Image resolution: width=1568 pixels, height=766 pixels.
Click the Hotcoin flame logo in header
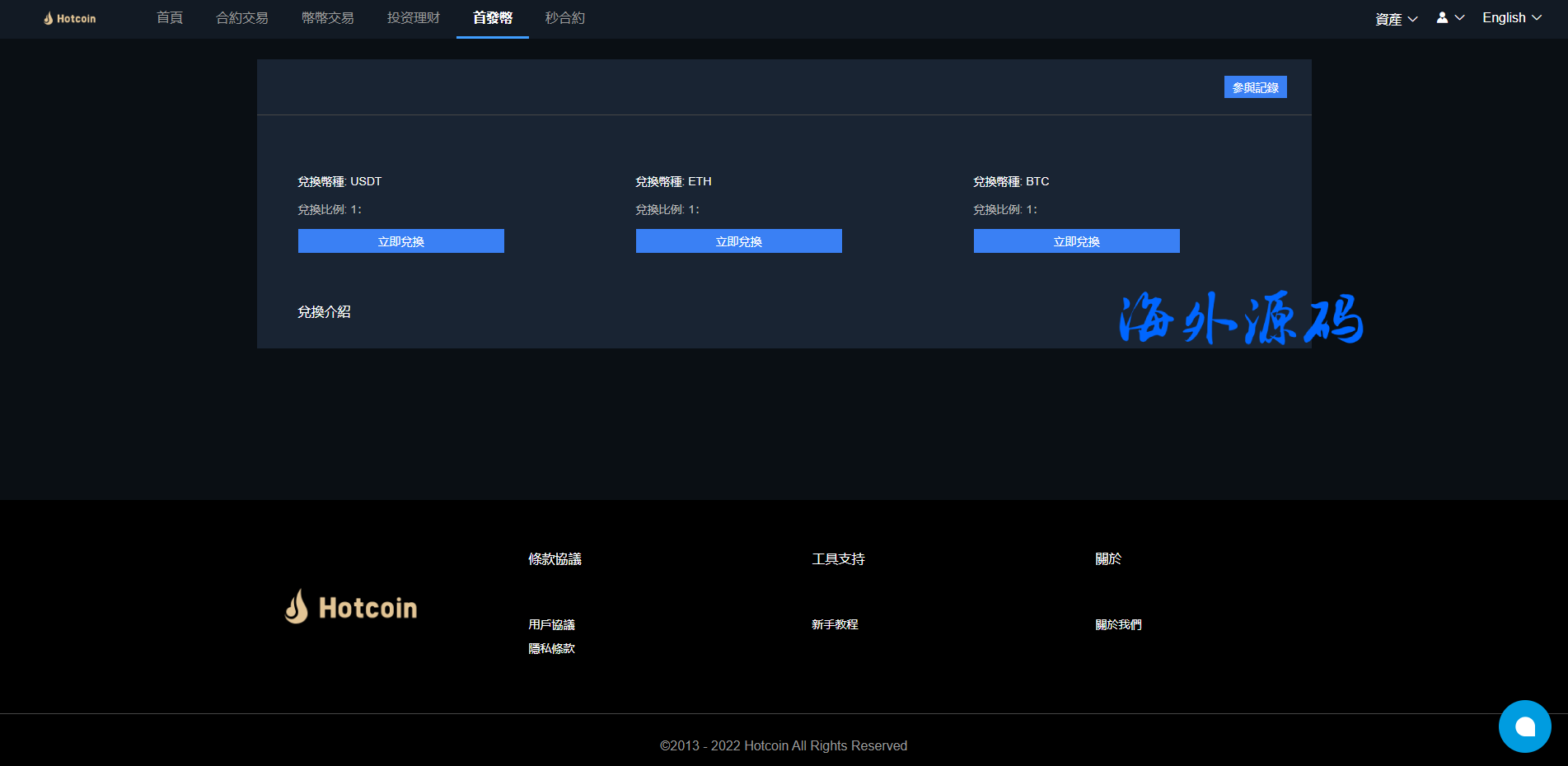[x=49, y=18]
